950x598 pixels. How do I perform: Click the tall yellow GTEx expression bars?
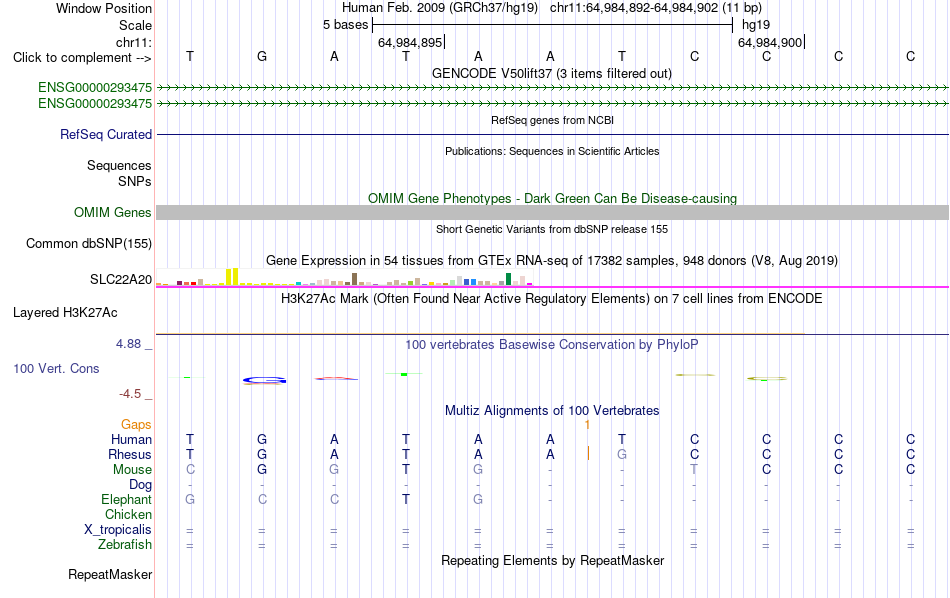click(232, 276)
